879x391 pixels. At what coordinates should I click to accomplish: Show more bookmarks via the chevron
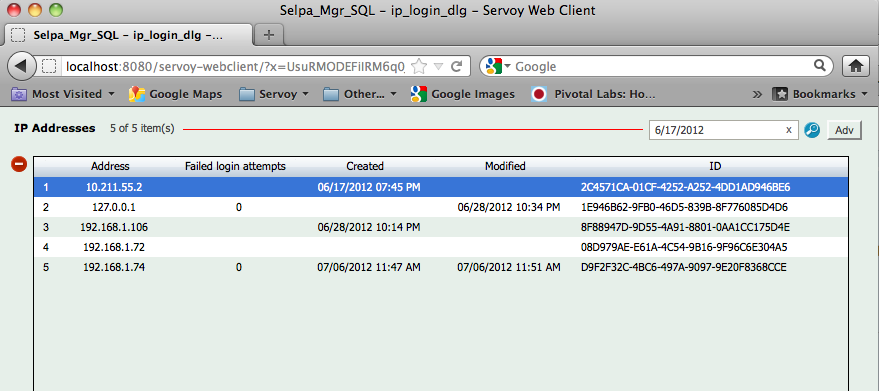click(757, 94)
